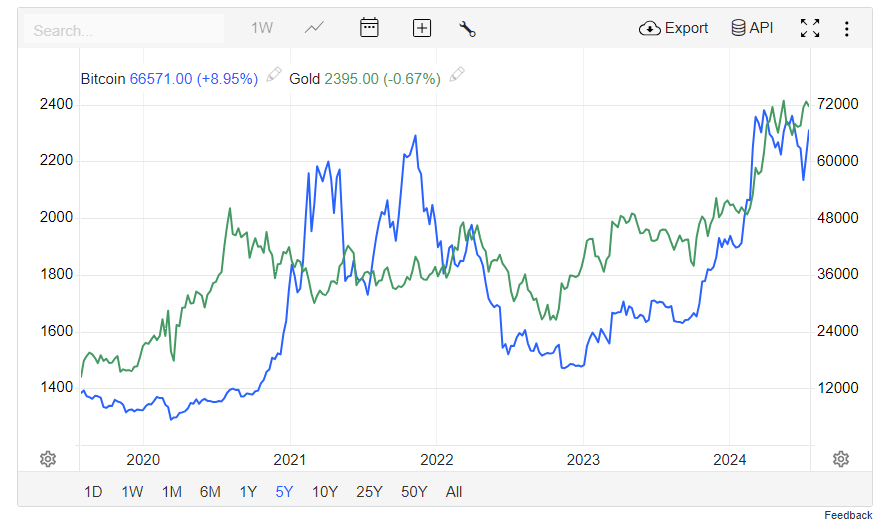Click the 2200 left axis label
This screenshot has height=528, width=882.
[x=56, y=160]
